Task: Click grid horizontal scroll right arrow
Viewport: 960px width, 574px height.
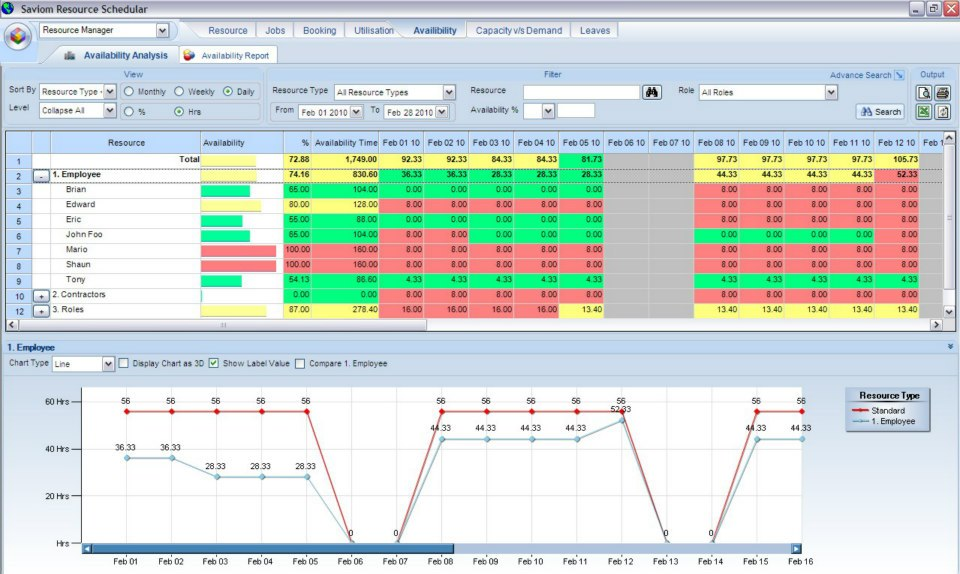Action: [936, 325]
